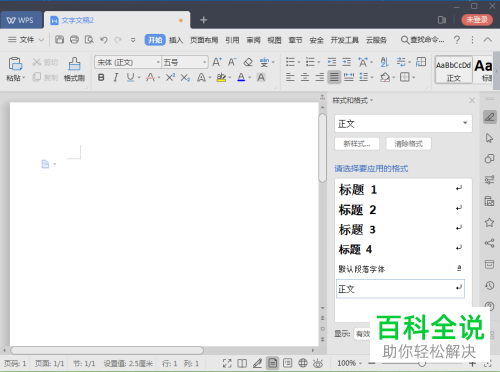
Task: Apply the 标题 1 style from list
Action: [x=400, y=189]
